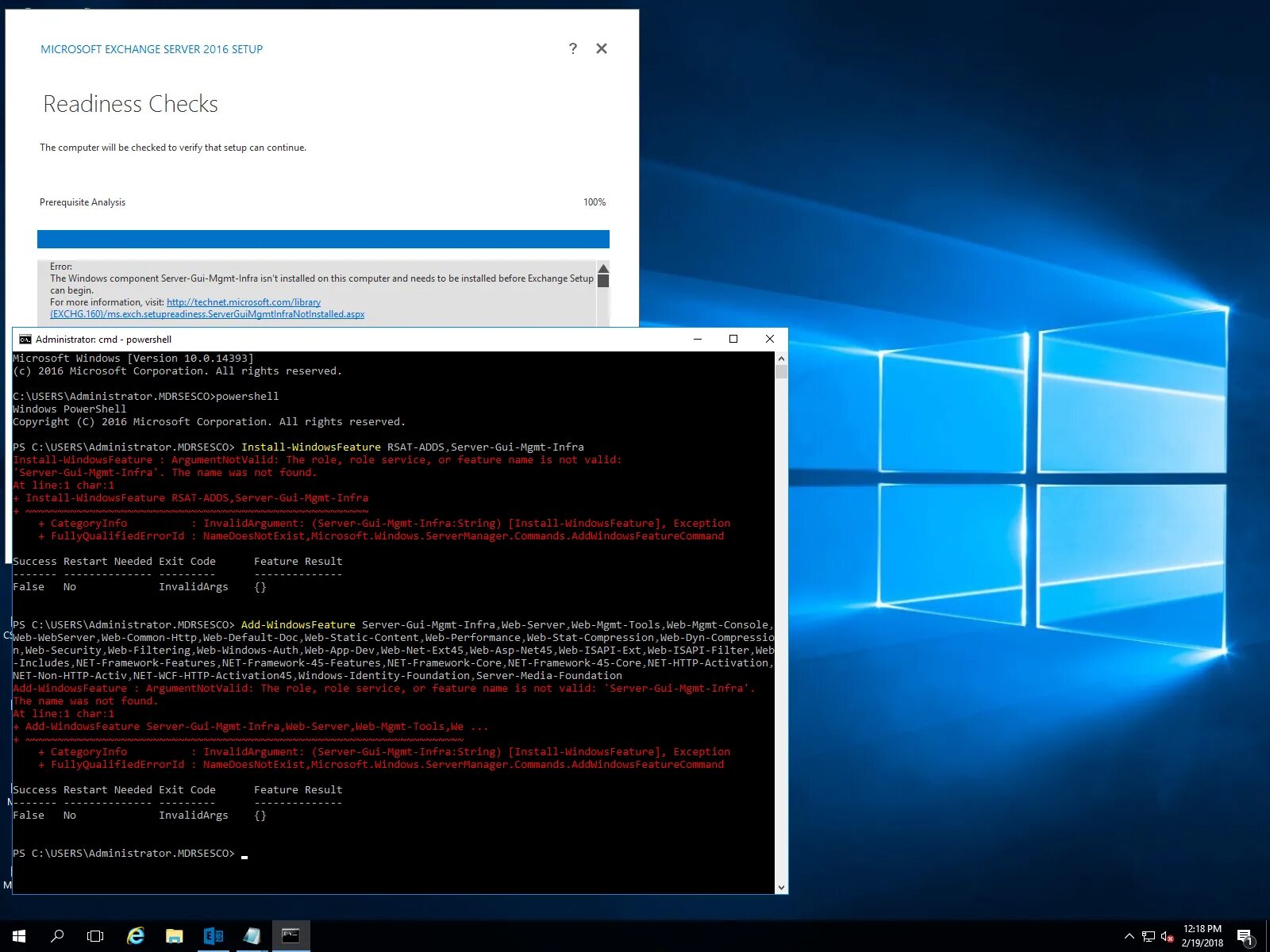Screen dimensions: 1270x952
Task: Open Task View from the taskbar
Action: tap(94, 936)
